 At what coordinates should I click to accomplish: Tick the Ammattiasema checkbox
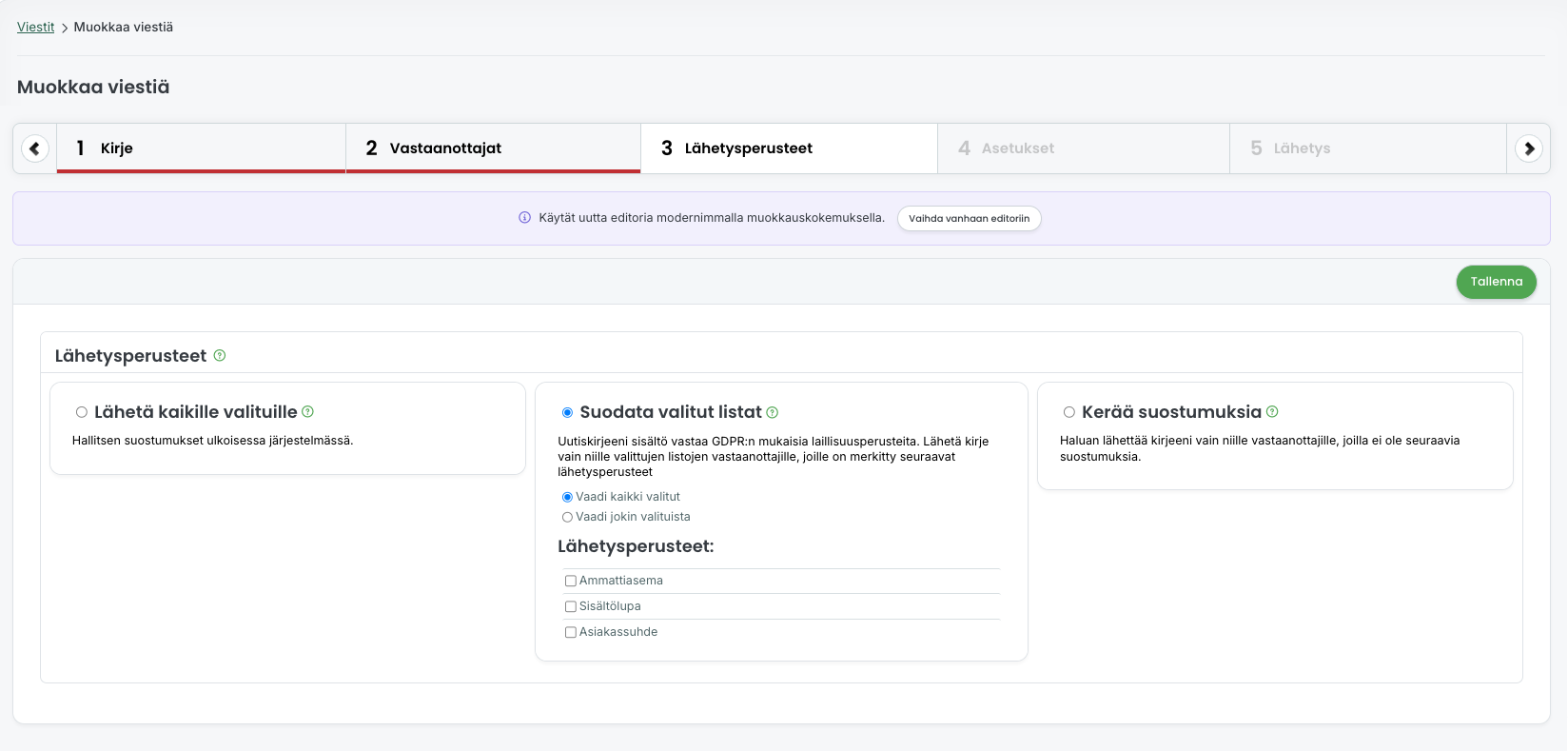(x=571, y=581)
